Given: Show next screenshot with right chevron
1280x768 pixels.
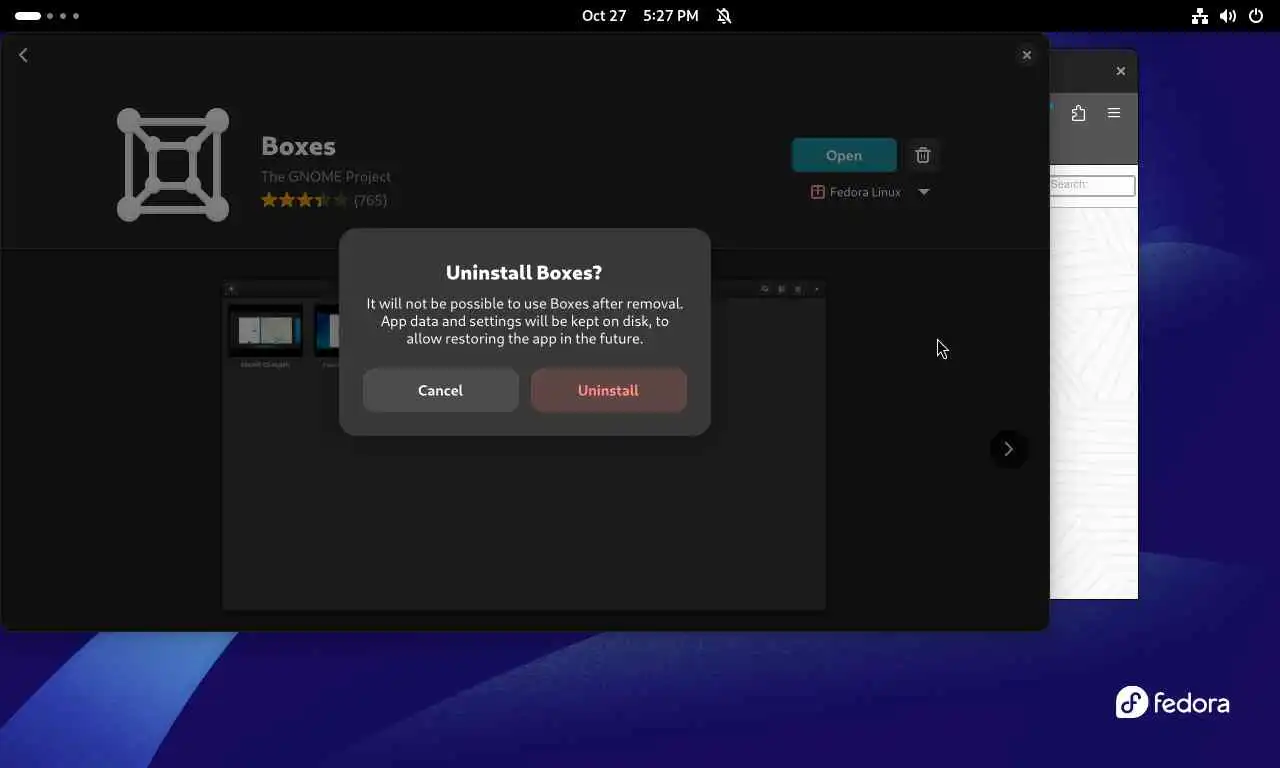Looking at the screenshot, I should 1008,449.
